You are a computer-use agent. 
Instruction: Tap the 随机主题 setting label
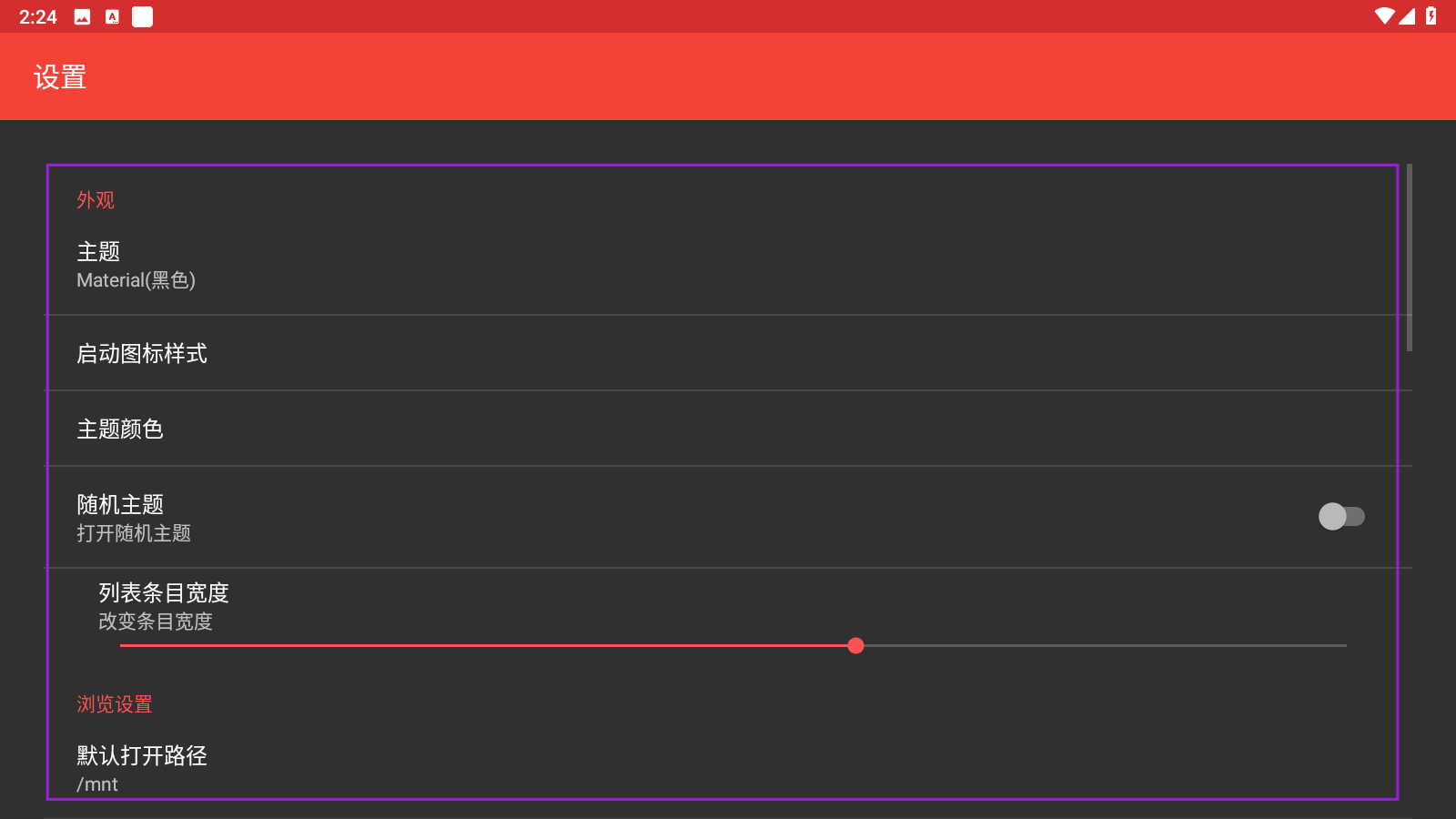coord(120,504)
